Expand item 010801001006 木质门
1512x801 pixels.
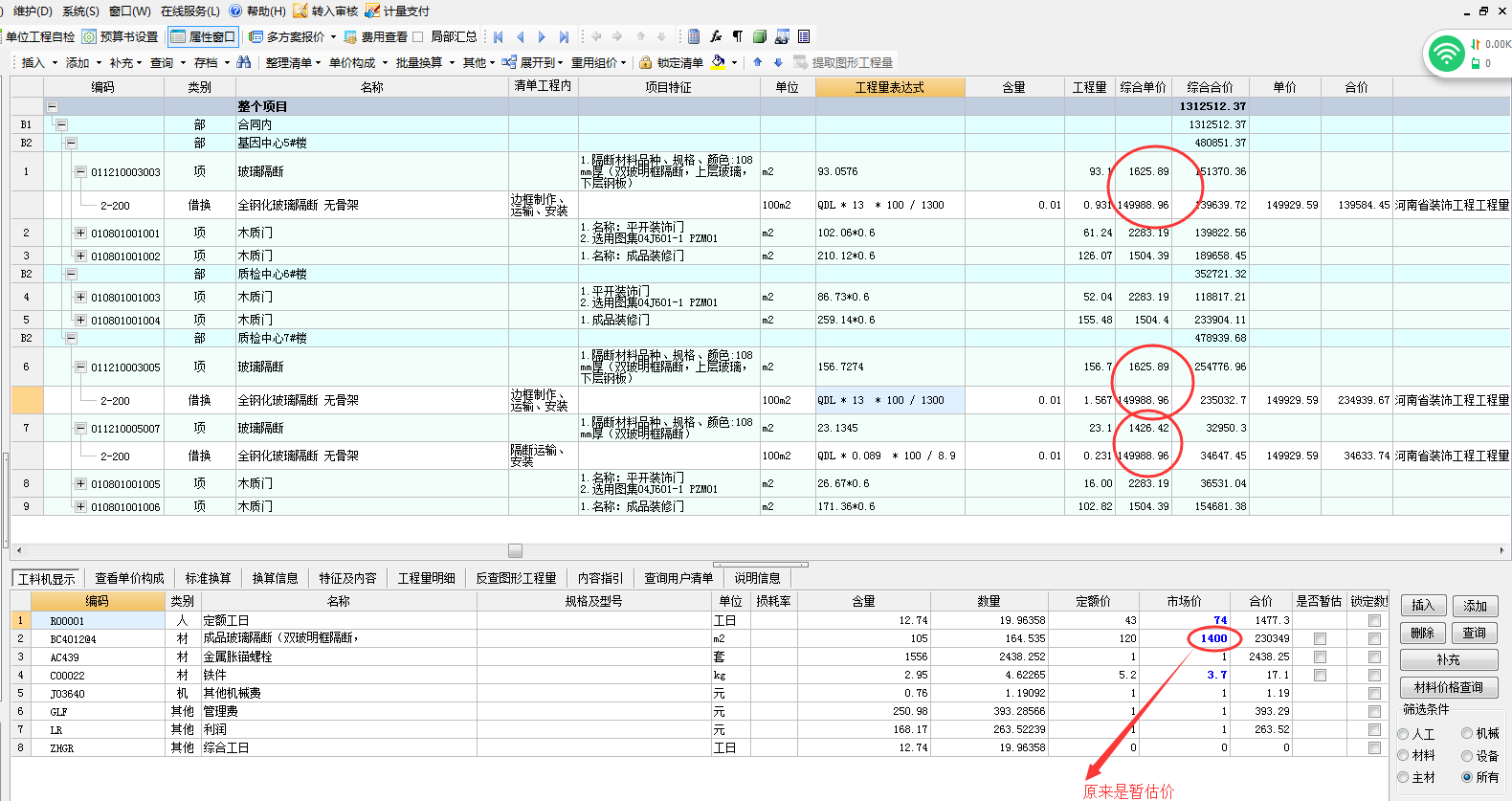pos(80,506)
